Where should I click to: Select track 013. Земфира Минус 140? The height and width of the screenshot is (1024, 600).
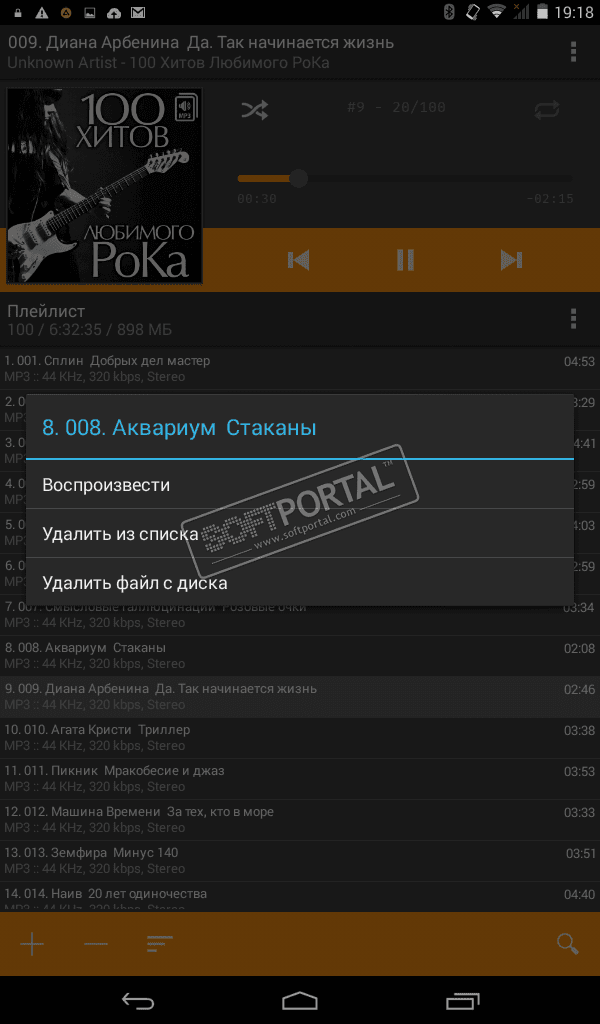tap(300, 860)
